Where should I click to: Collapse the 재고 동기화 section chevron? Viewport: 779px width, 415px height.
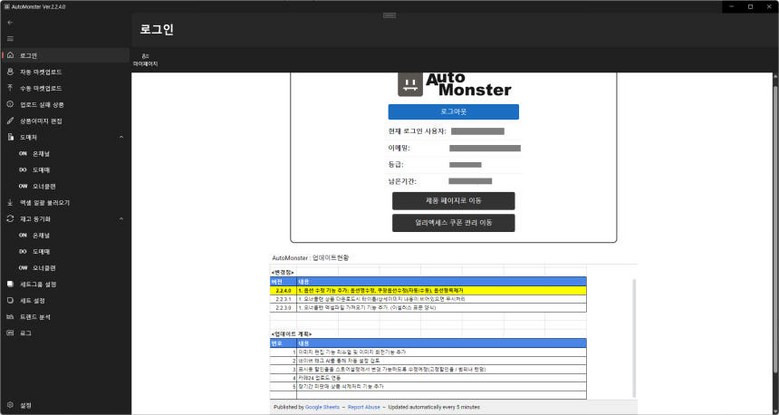(x=121, y=219)
